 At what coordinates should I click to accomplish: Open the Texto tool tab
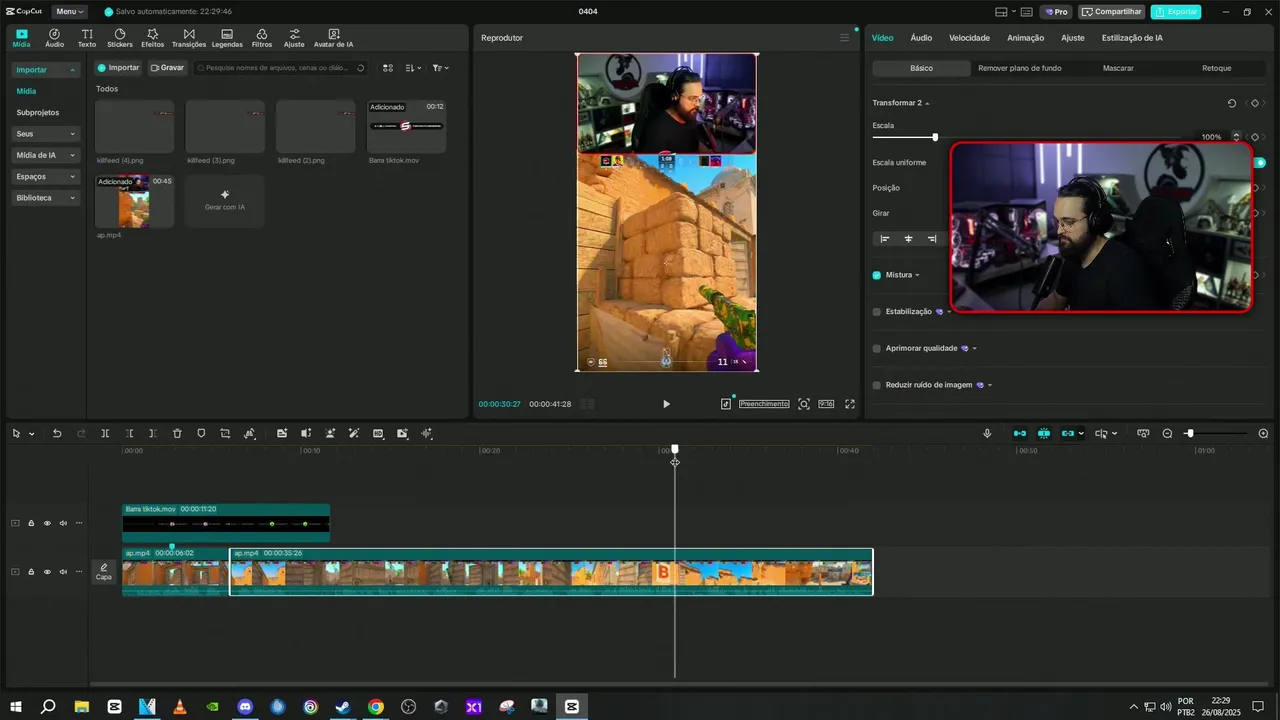coord(87,38)
